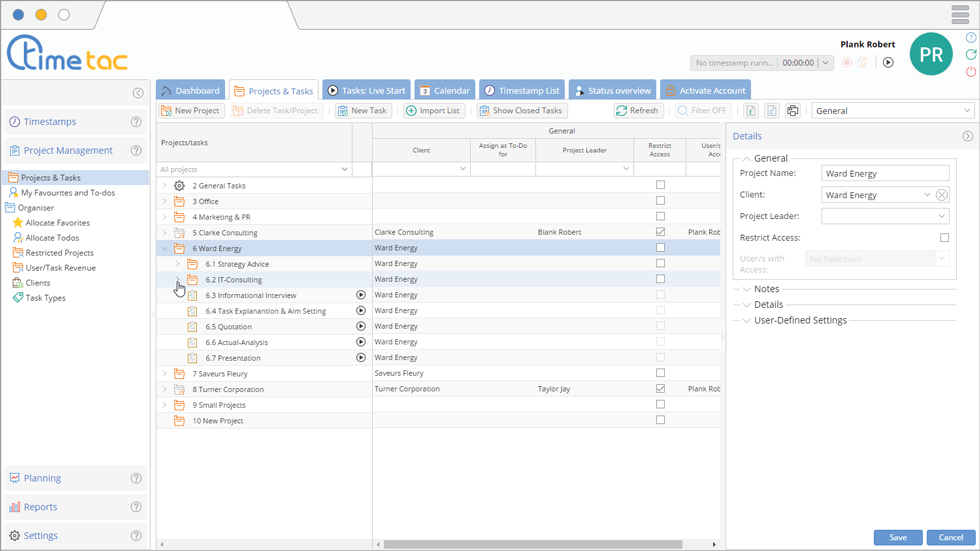980x551 pixels.
Task: Open help for Reports section
Action: 136,507
